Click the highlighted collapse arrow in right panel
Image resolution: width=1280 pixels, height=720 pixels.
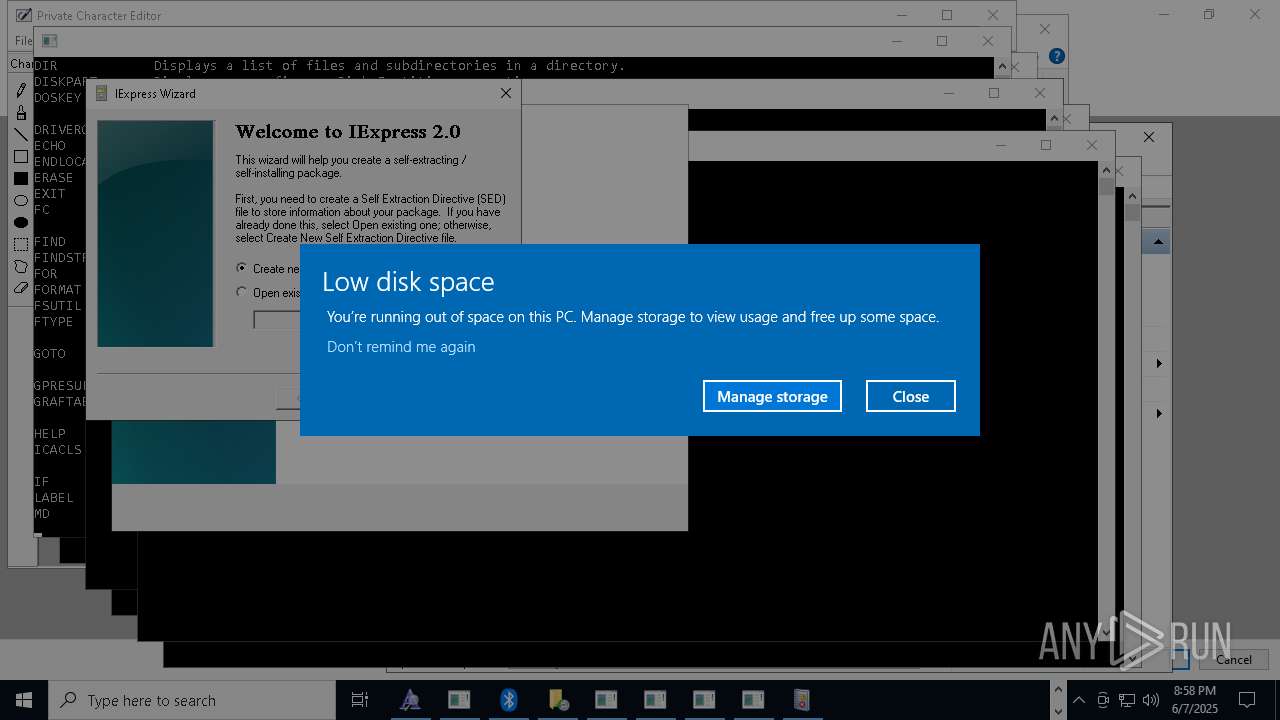1158,242
